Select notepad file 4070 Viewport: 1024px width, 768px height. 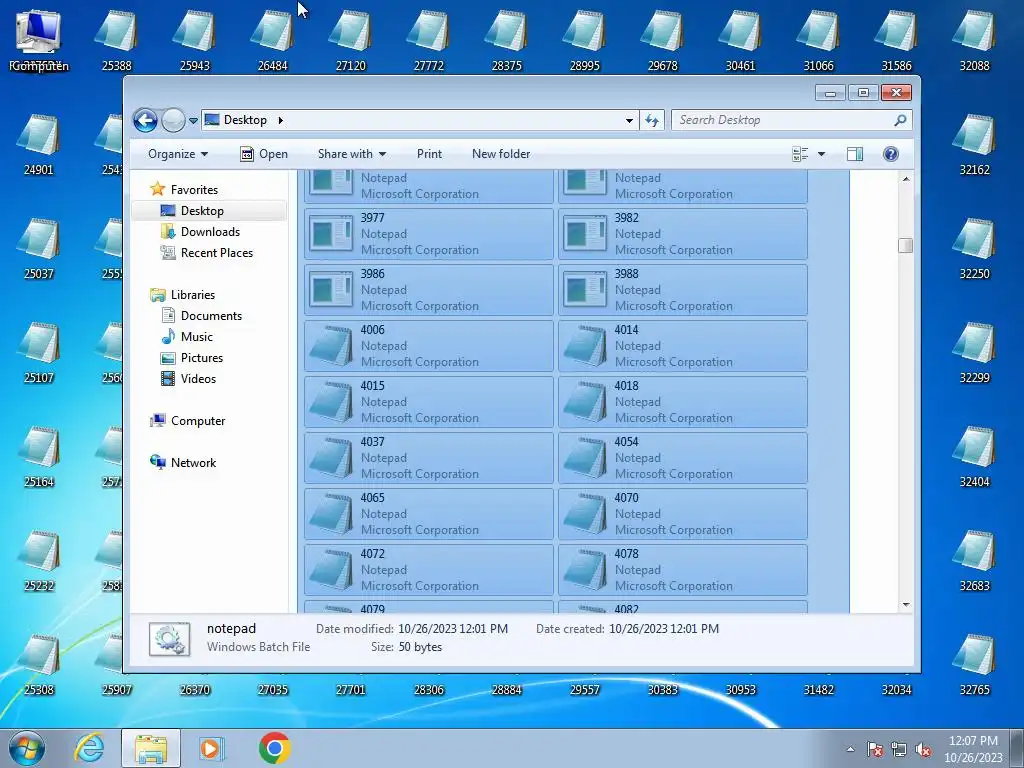[682, 514]
